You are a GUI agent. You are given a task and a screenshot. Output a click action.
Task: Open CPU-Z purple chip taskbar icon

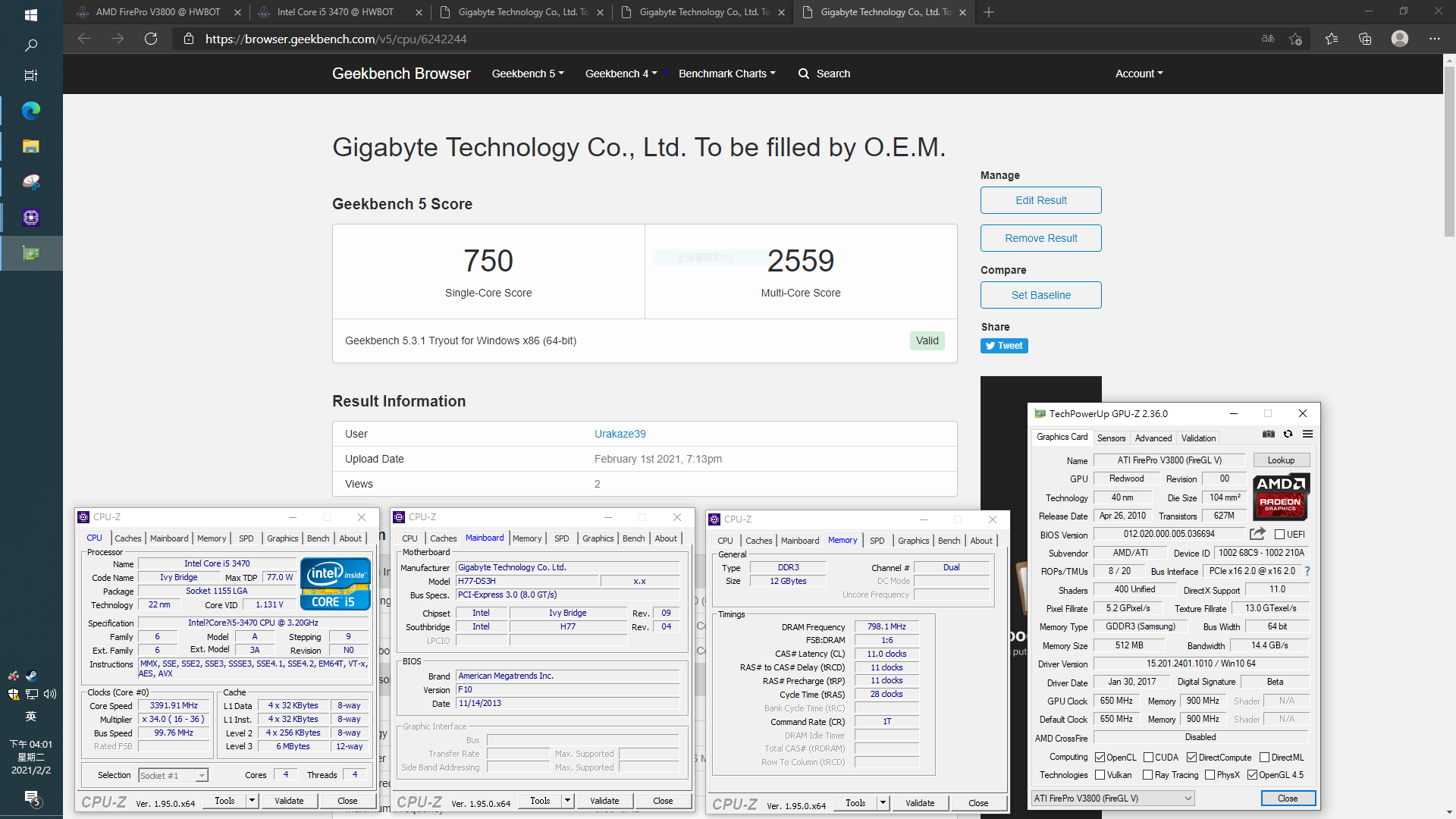pyautogui.click(x=31, y=218)
